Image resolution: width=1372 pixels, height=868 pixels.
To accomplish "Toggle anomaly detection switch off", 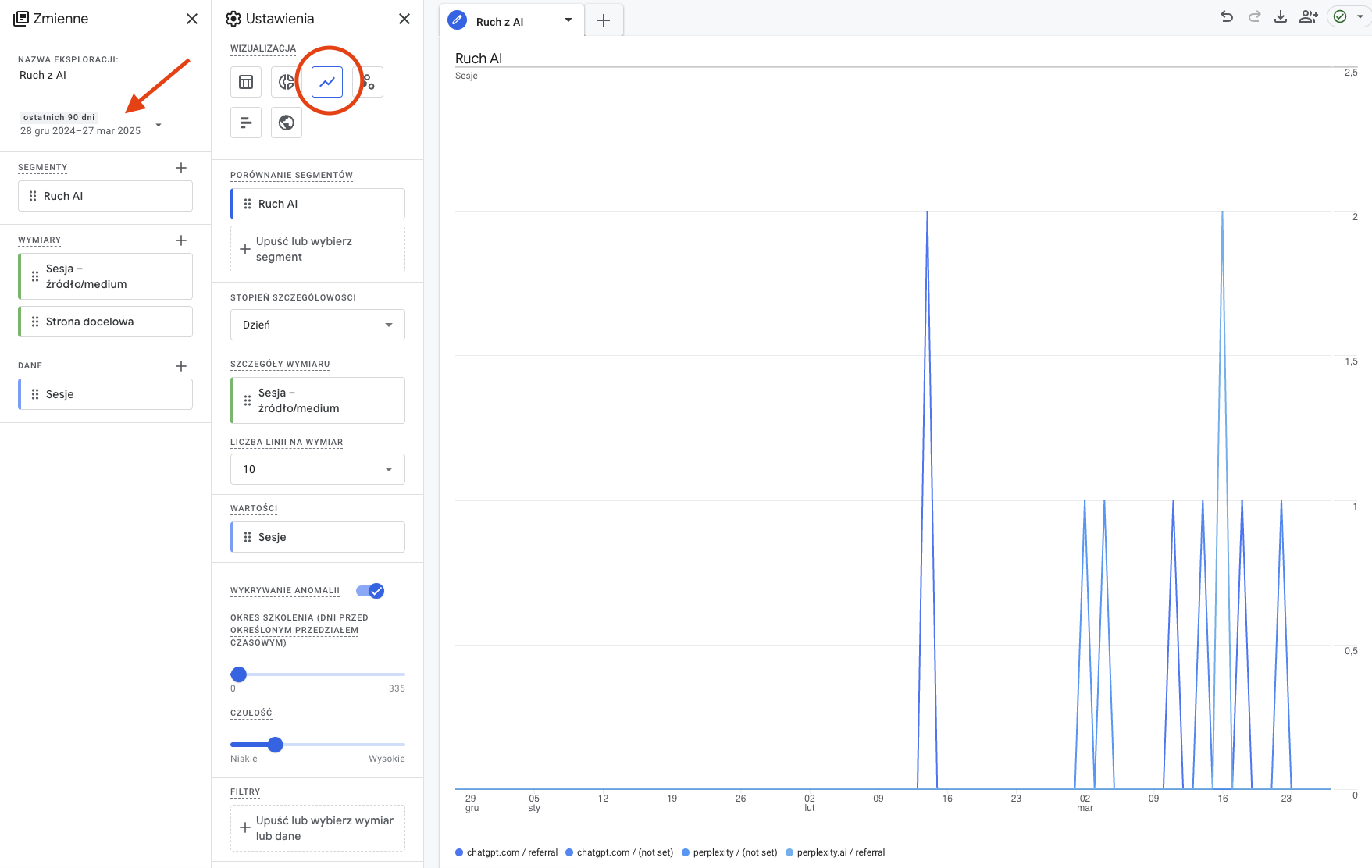I will [x=370, y=591].
